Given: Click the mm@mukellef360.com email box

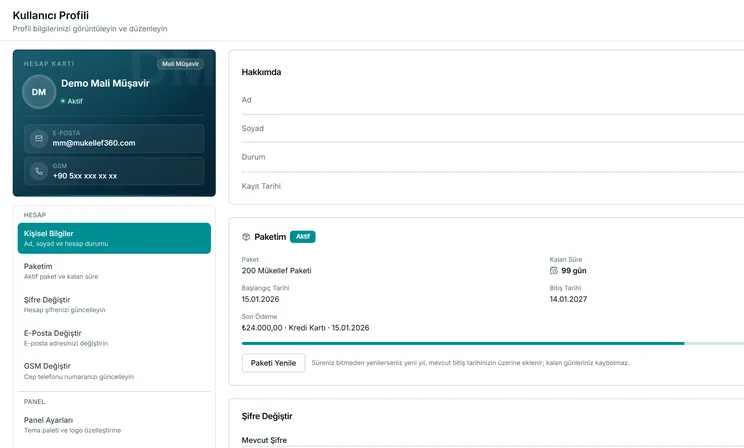Looking at the screenshot, I should tap(114, 139).
